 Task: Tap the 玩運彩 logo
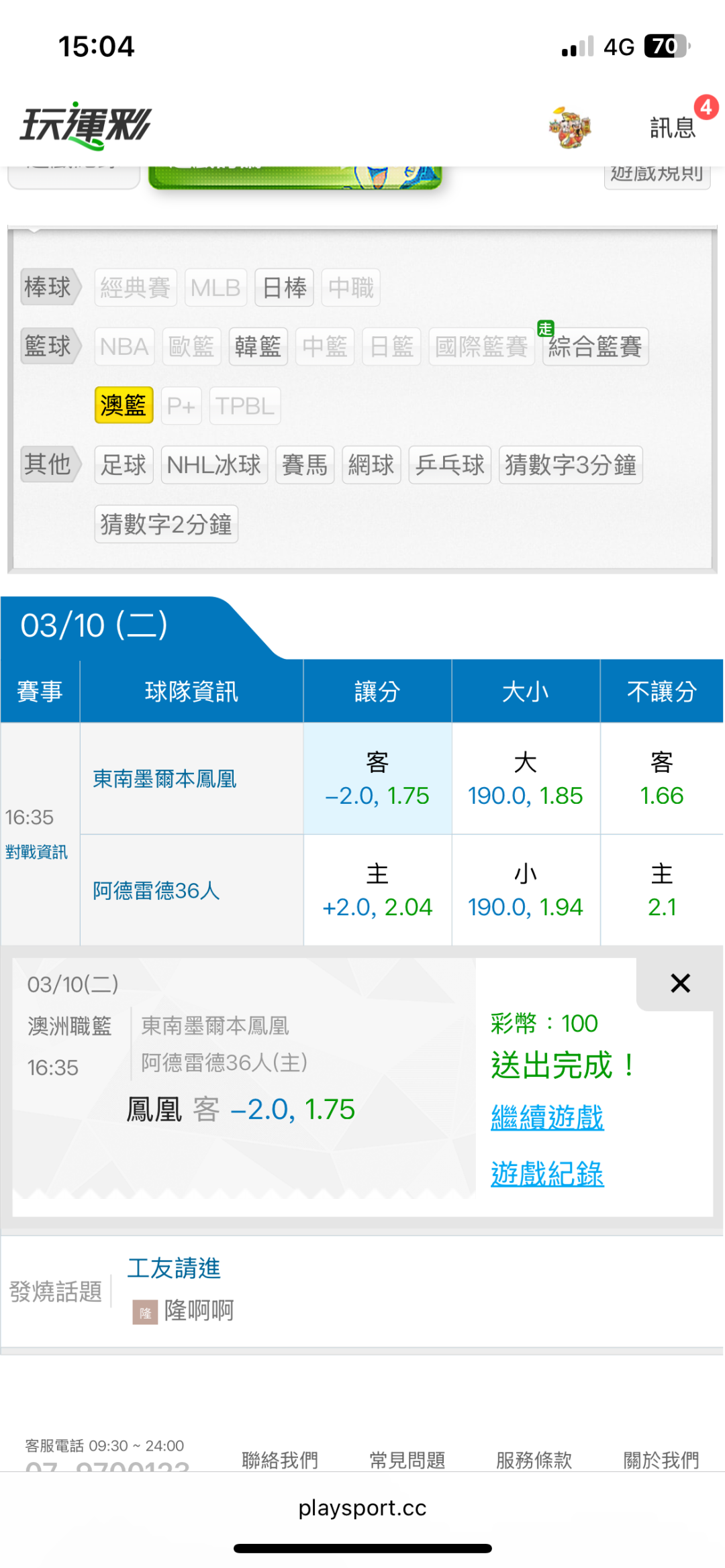coord(86,125)
